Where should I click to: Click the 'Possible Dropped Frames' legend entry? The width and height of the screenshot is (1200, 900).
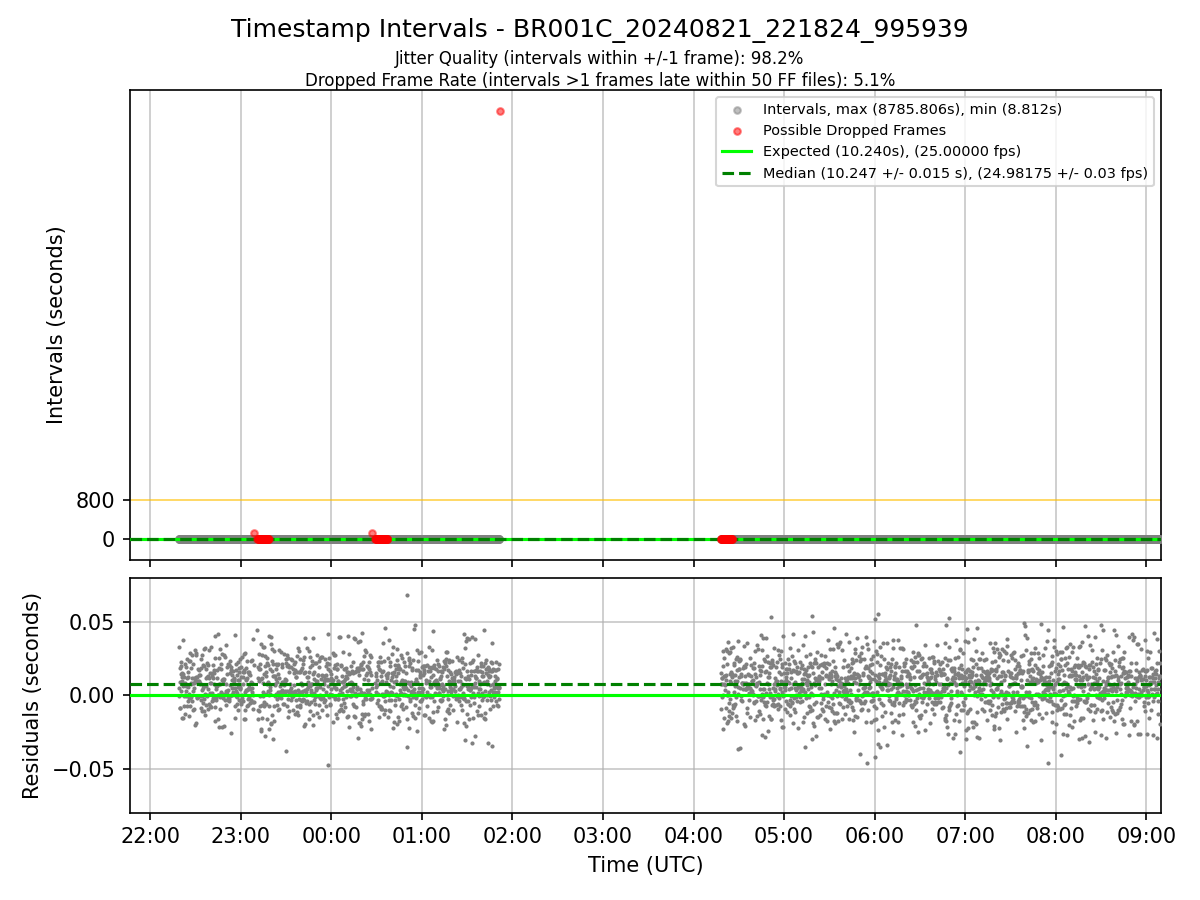(854, 130)
